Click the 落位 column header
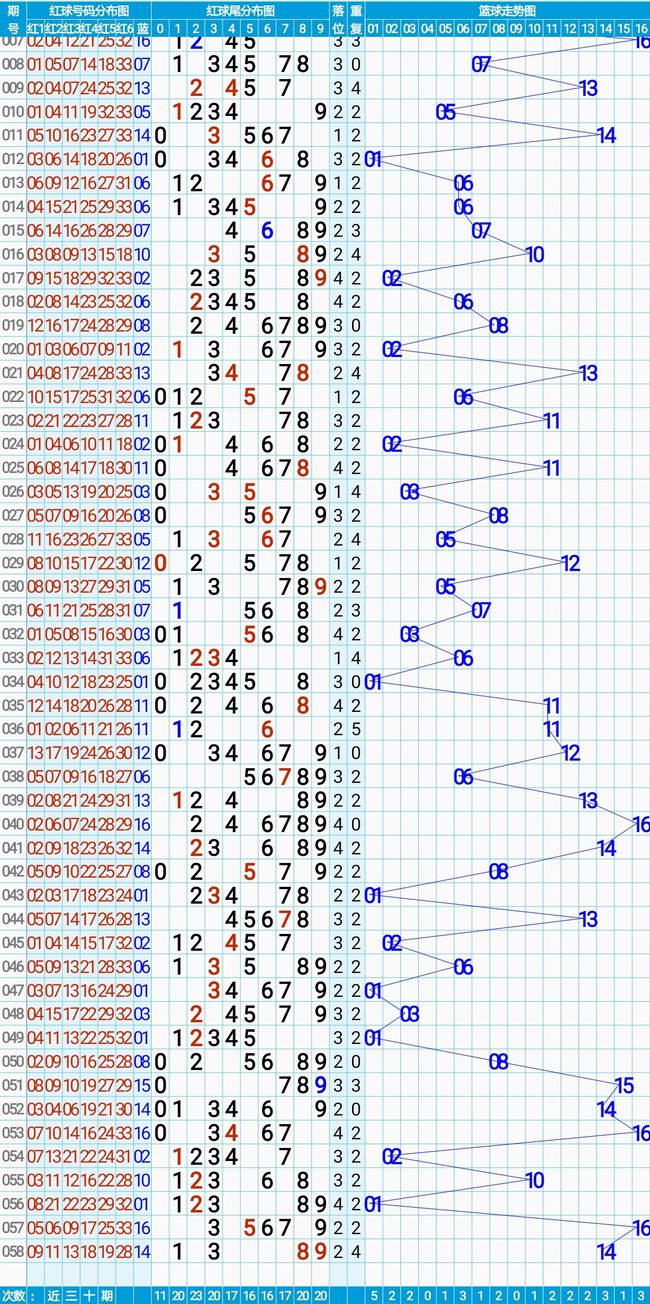 [338, 18]
